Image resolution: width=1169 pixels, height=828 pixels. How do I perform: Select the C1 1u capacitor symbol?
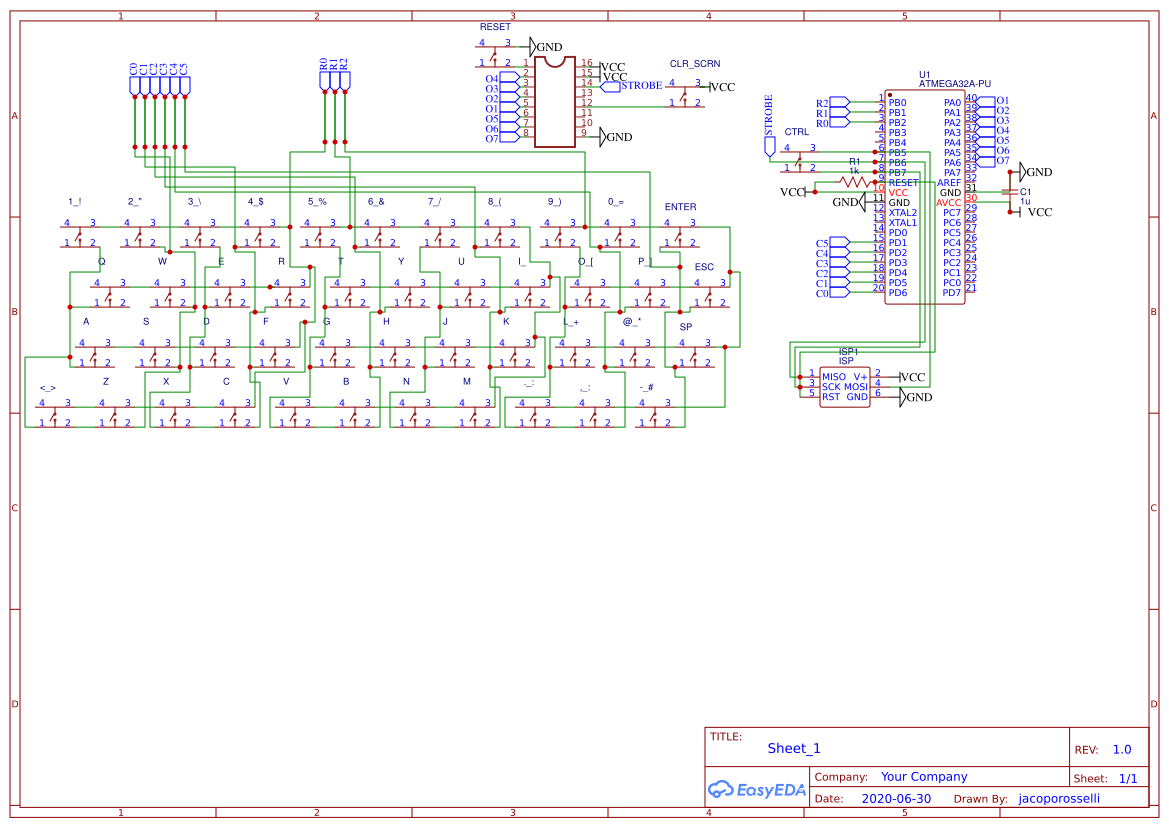point(1009,192)
